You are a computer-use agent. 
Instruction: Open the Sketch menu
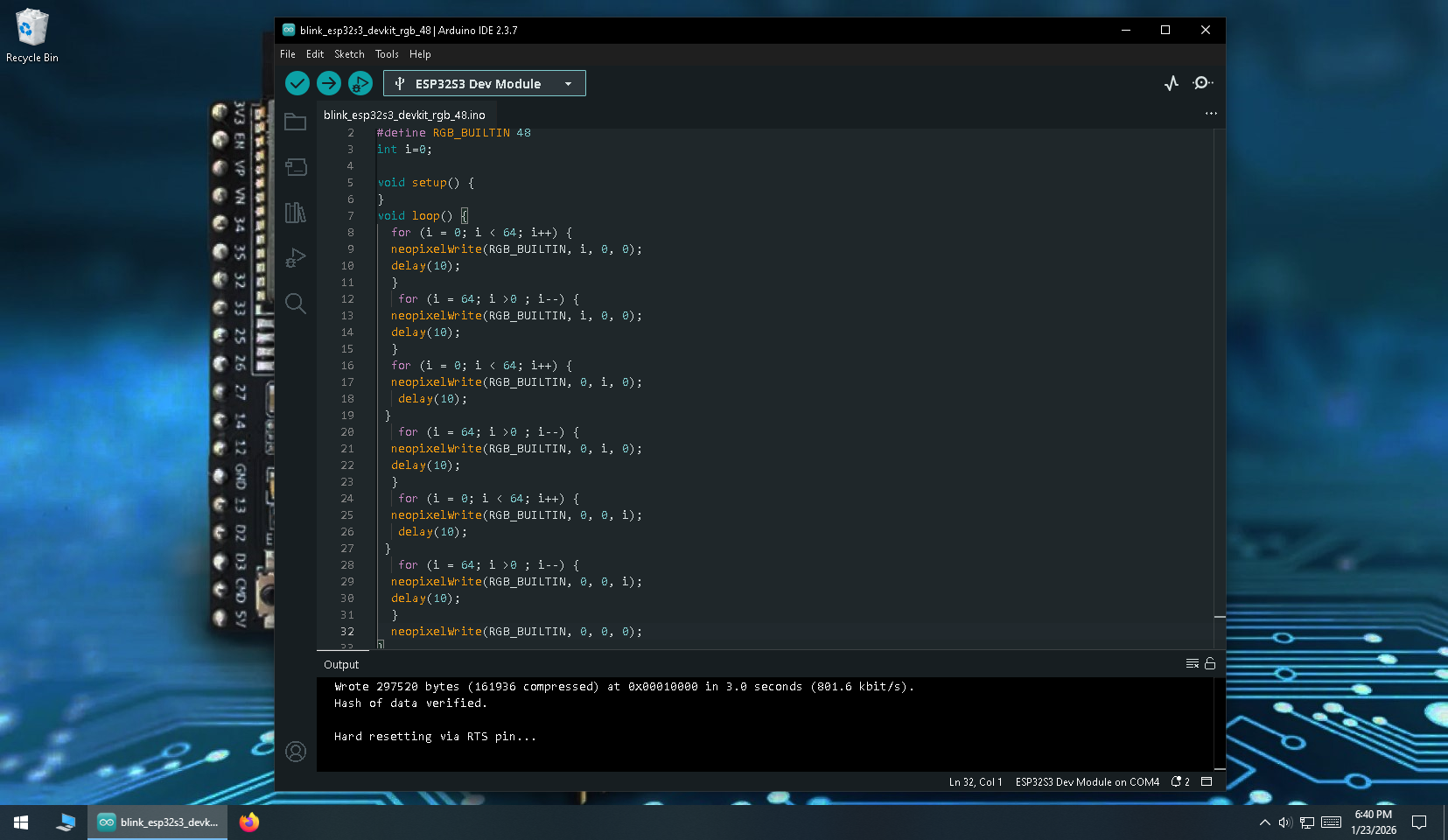[x=349, y=54]
